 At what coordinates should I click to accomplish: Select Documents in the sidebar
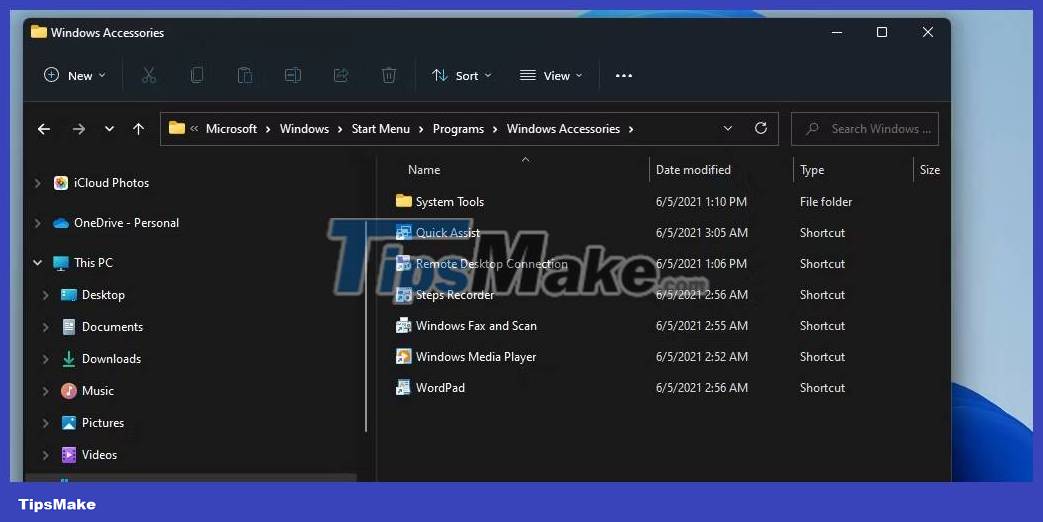[112, 326]
